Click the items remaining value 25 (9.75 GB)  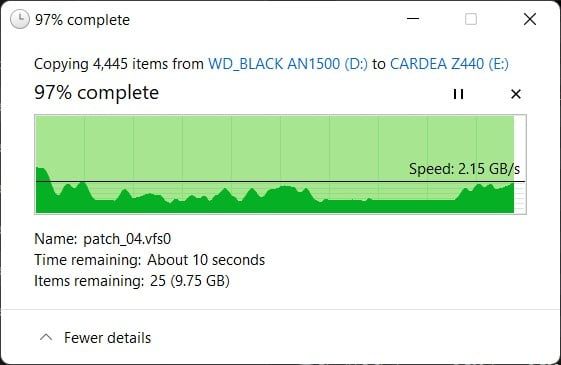coord(190,281)
